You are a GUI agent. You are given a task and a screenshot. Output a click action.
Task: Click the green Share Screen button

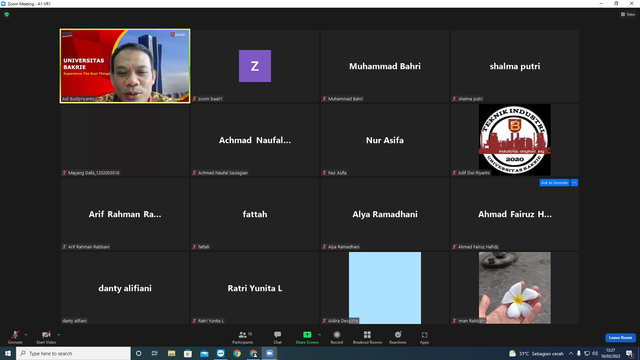[x=307, y=337]
